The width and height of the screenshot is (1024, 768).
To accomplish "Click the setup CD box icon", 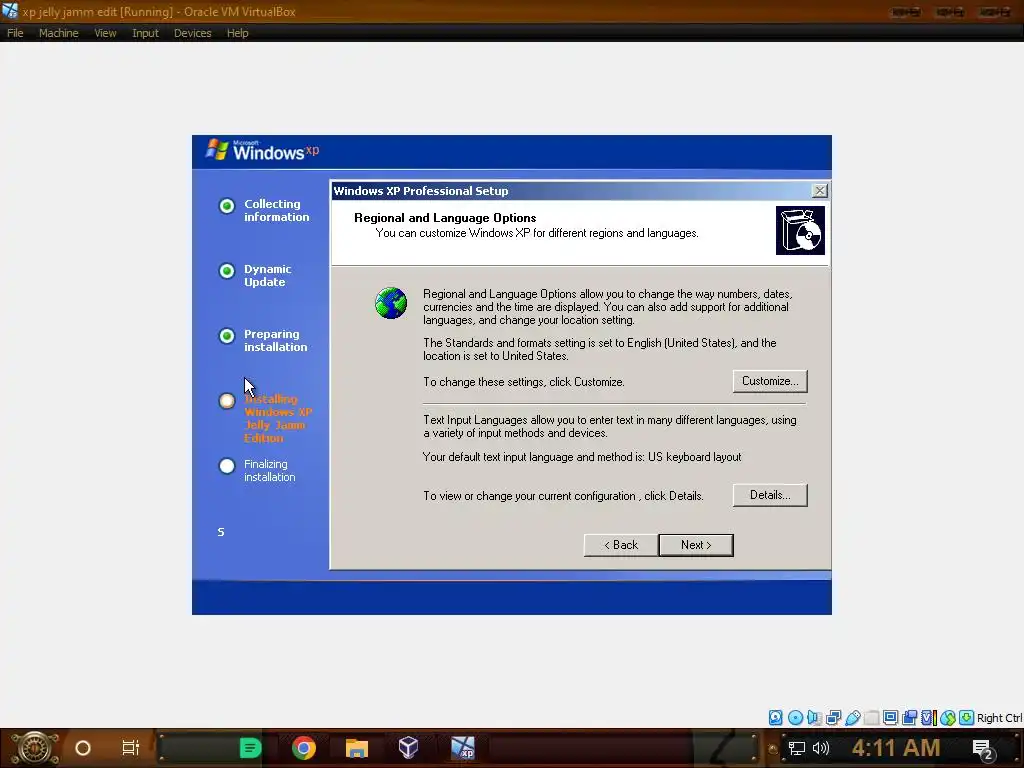I will coord(800,231).
